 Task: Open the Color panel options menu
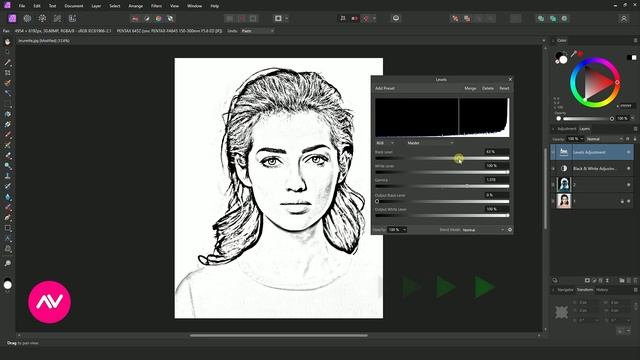(635, 40)
